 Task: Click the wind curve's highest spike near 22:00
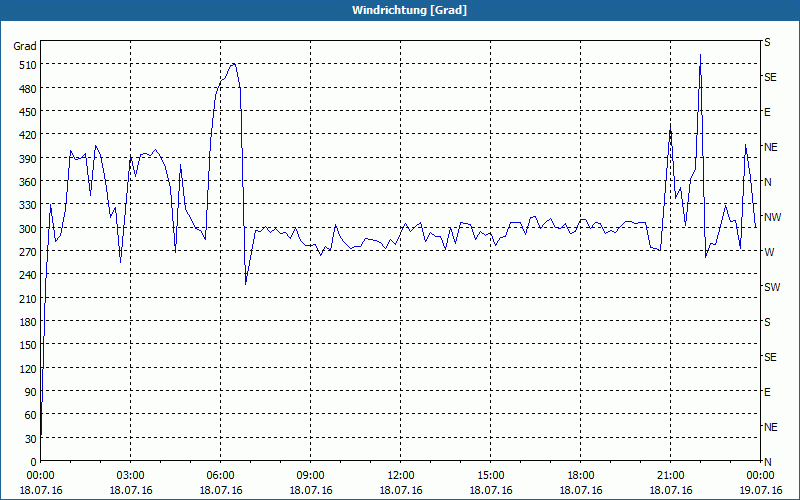click(x=700, y=55)
